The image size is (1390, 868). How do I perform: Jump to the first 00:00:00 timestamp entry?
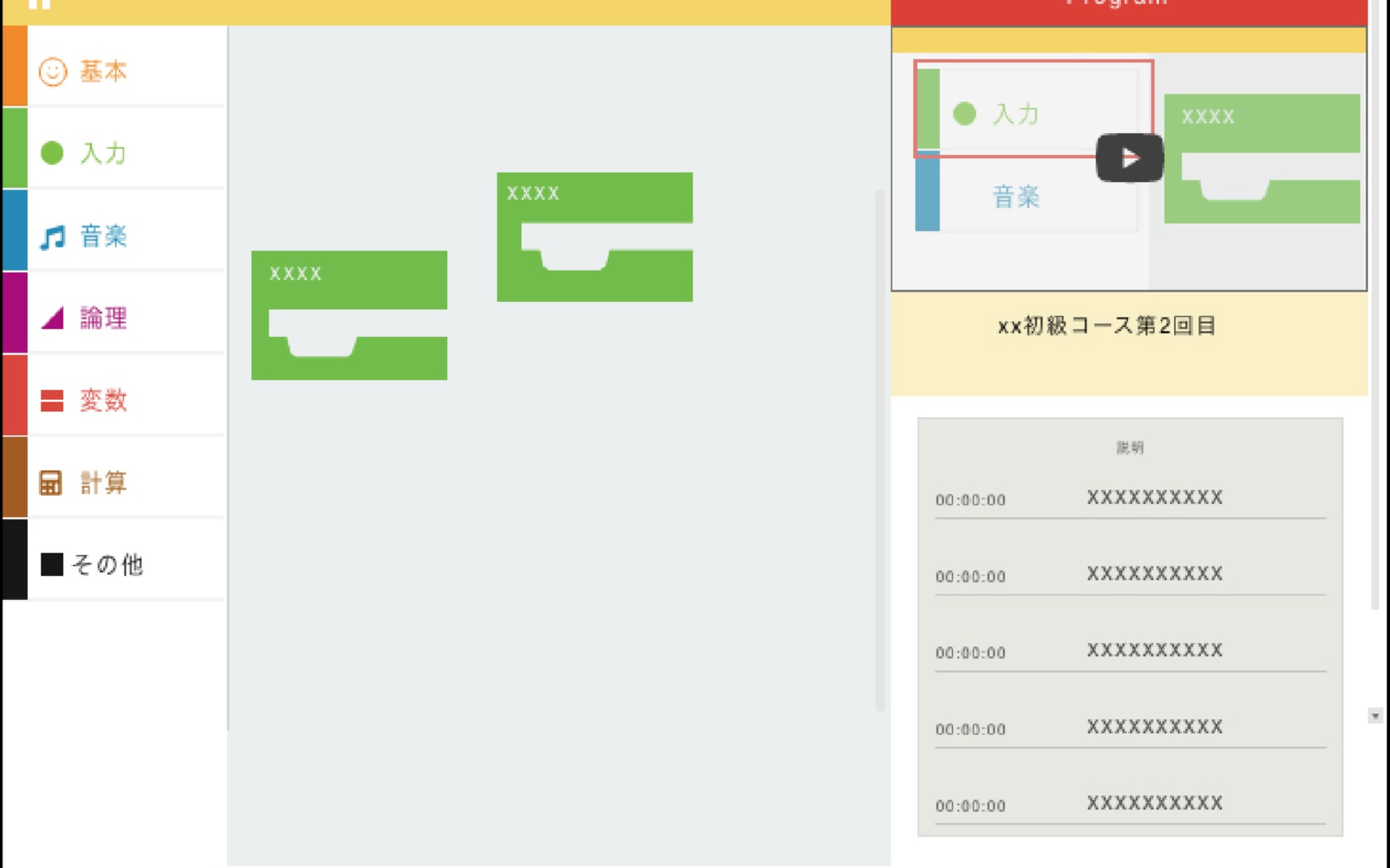point(970,500)
